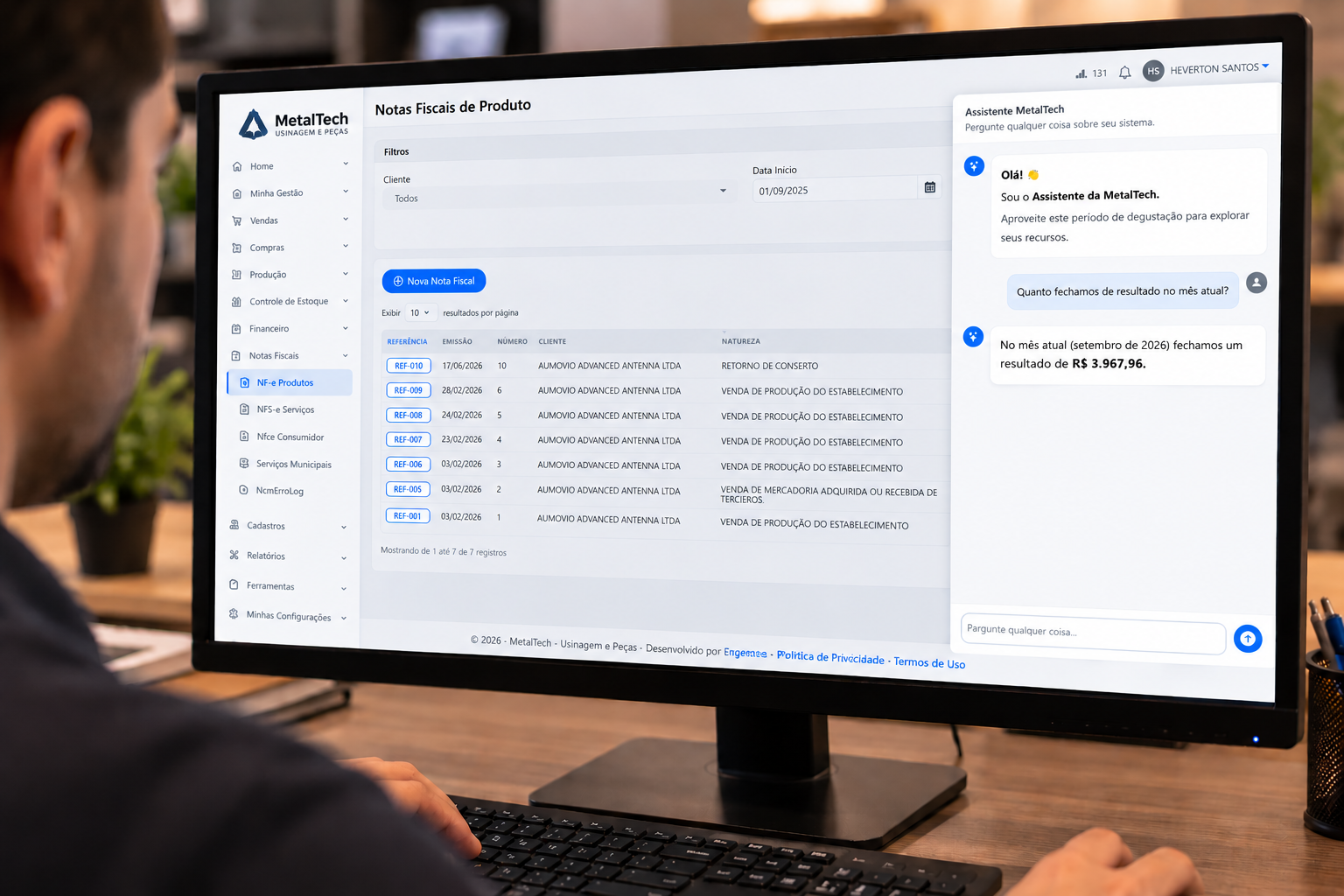Image resolution: width=1344 pixels, height=896 pixels.
Task: Collapse the Notas Fiscais chevron
Action: (346, 355)
